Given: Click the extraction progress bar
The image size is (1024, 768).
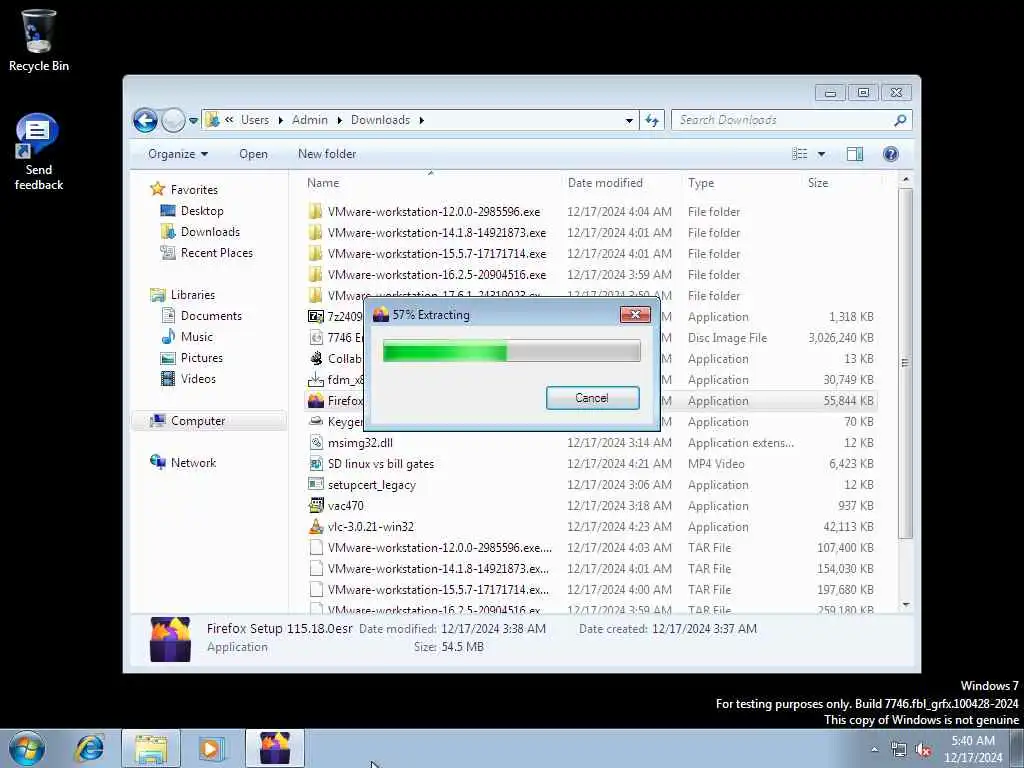Looking at the screenshot, I should pyautogui.click(x=511, y=351).
